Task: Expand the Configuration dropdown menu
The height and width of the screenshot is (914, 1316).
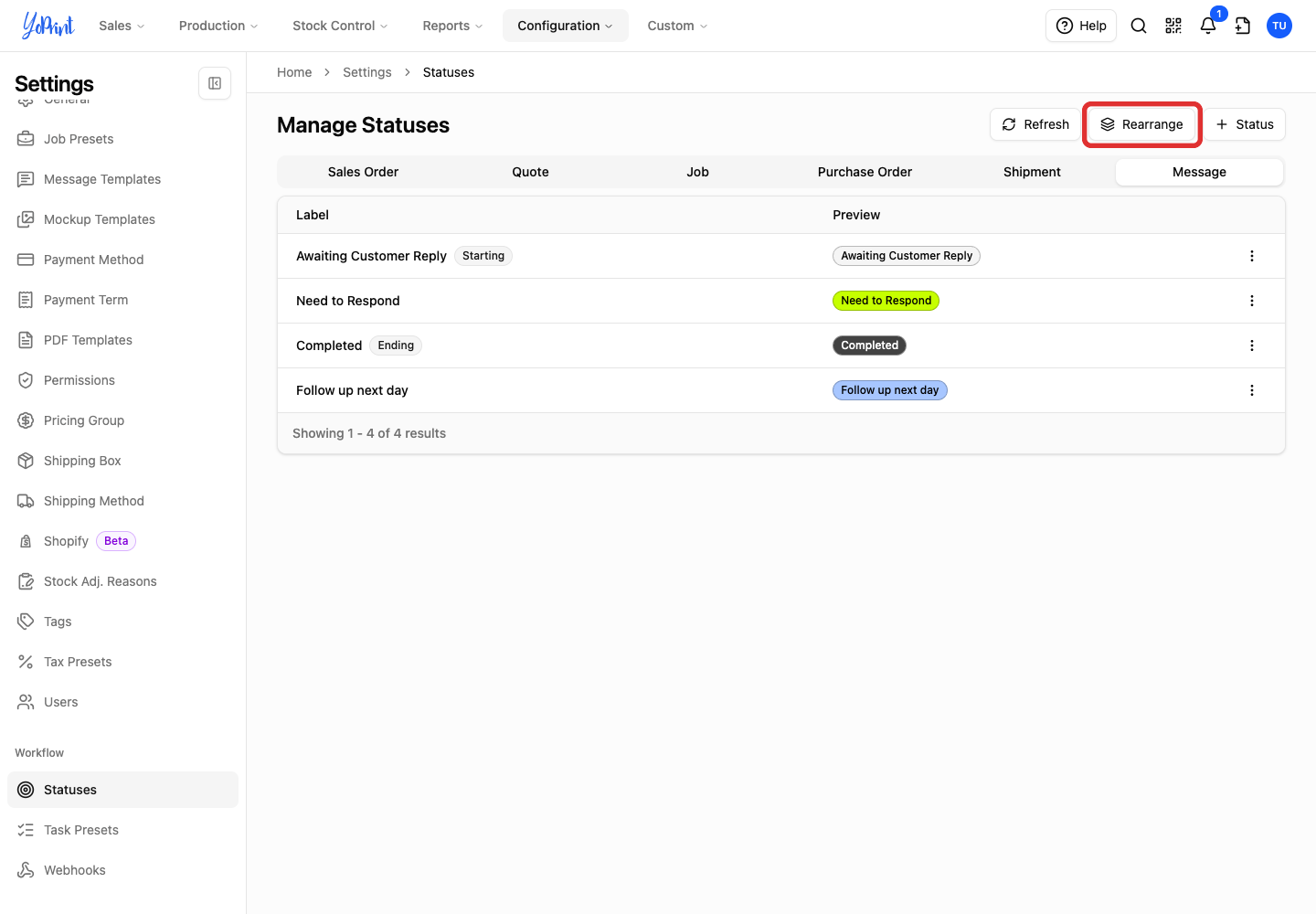Action: tap(565, 26)
